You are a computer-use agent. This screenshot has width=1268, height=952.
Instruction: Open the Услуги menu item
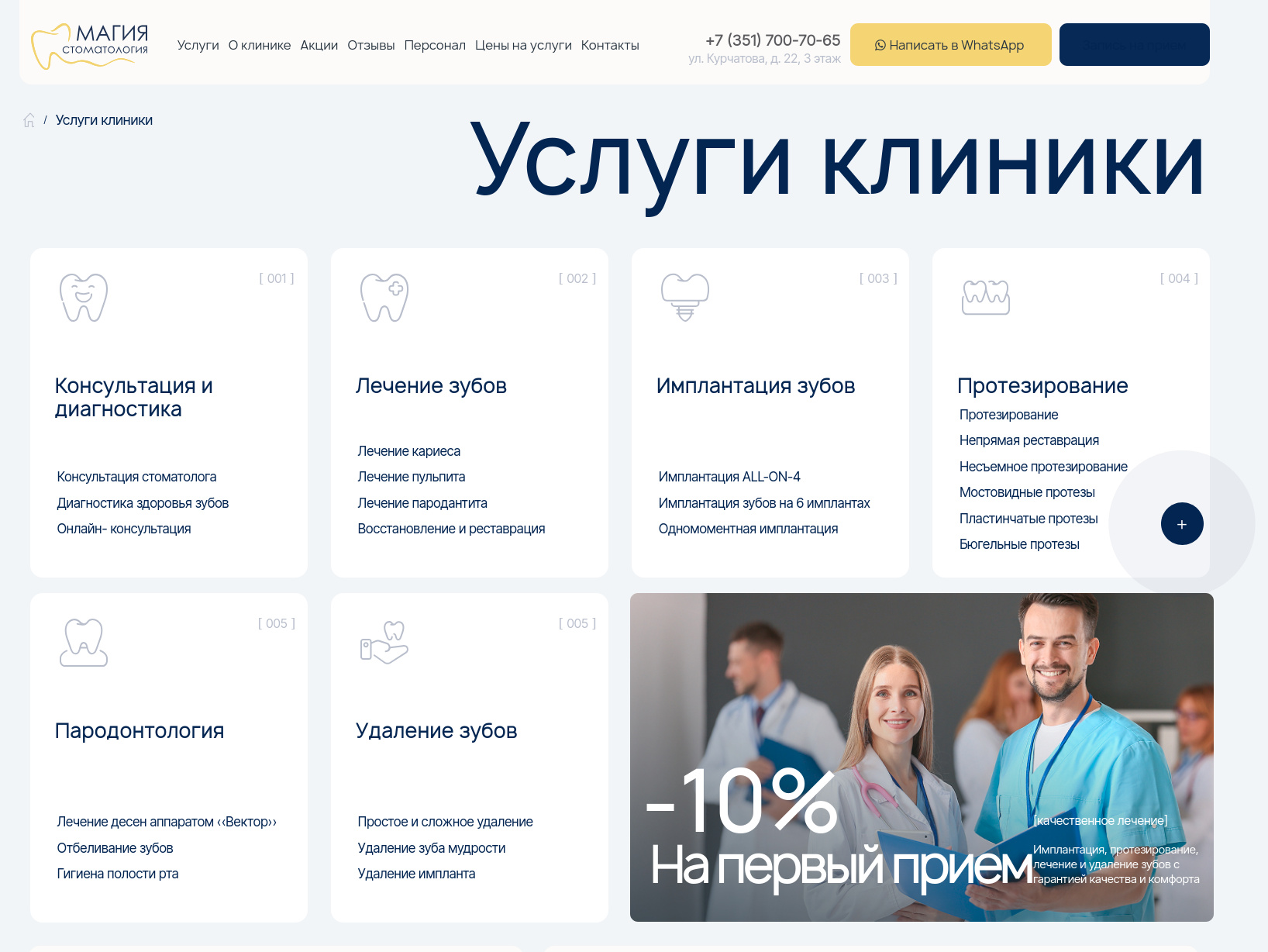[x=198, y=45]
